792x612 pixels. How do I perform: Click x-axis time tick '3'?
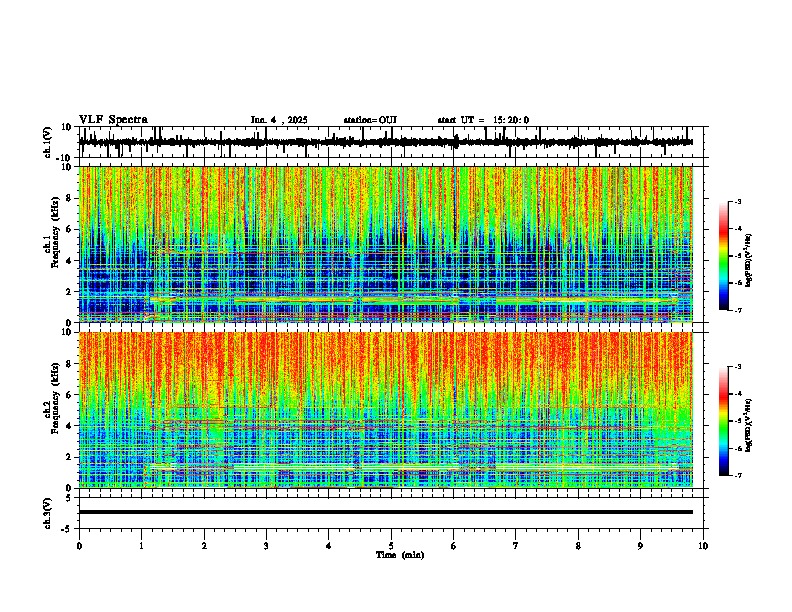coord(266,546)
